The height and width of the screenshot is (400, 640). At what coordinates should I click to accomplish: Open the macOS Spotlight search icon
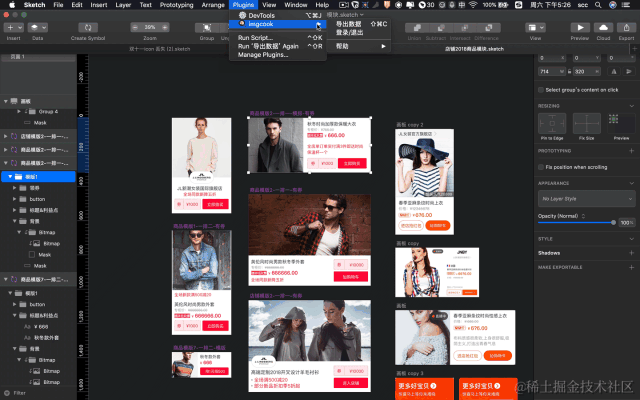(598, 5)
